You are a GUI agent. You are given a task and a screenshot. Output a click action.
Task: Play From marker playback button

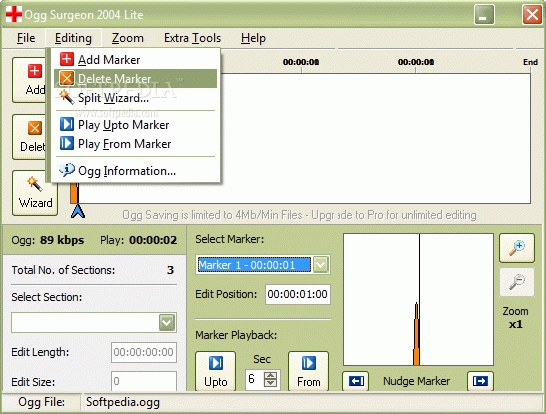coord(309,371)
